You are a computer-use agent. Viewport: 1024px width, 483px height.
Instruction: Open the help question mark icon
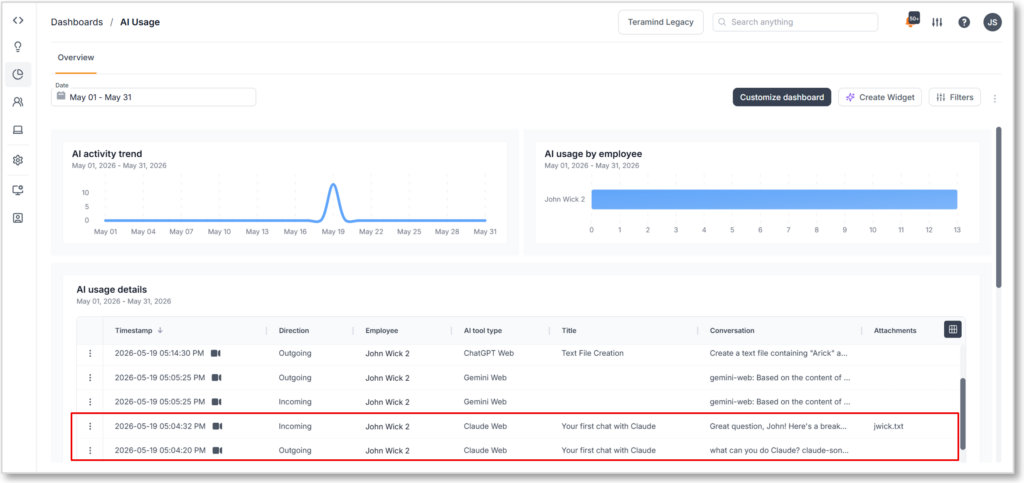point(964,22)
